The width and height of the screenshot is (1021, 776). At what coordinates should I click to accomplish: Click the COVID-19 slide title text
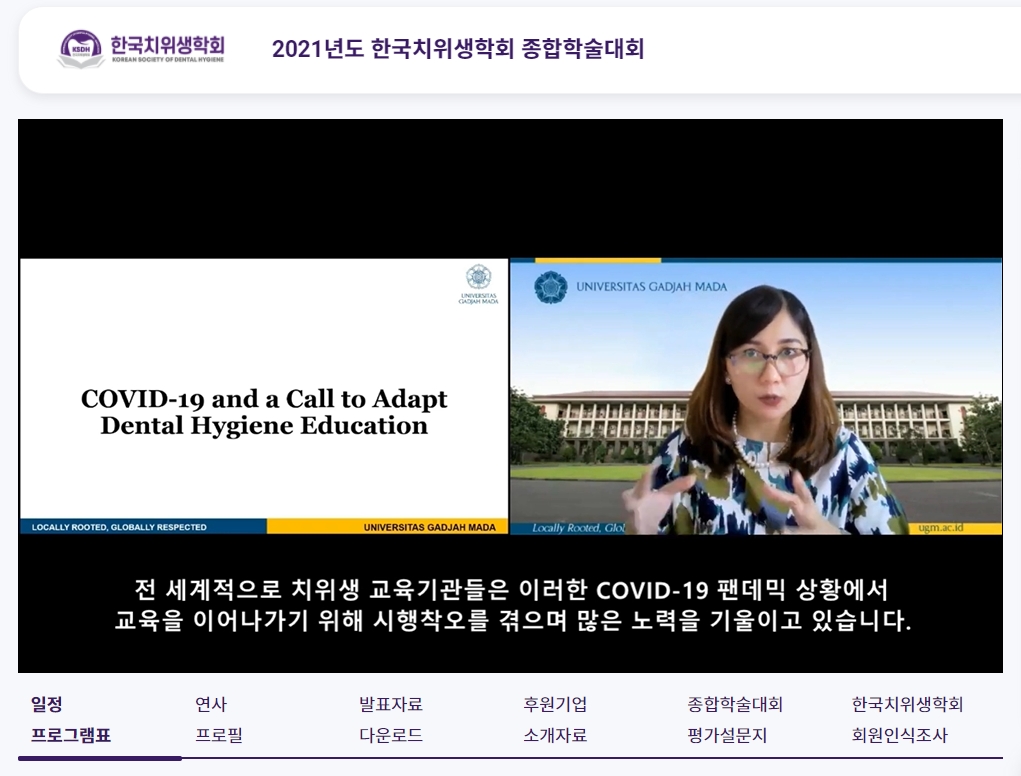[x=264, y=412]
